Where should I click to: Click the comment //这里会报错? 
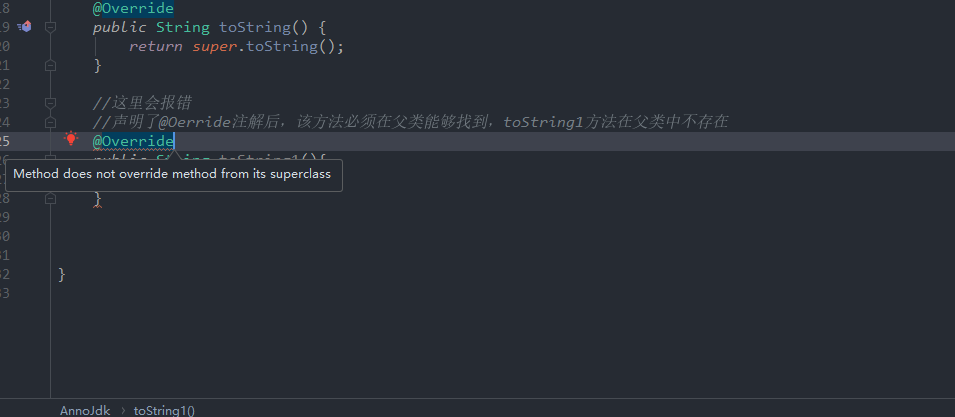[142, 103]
